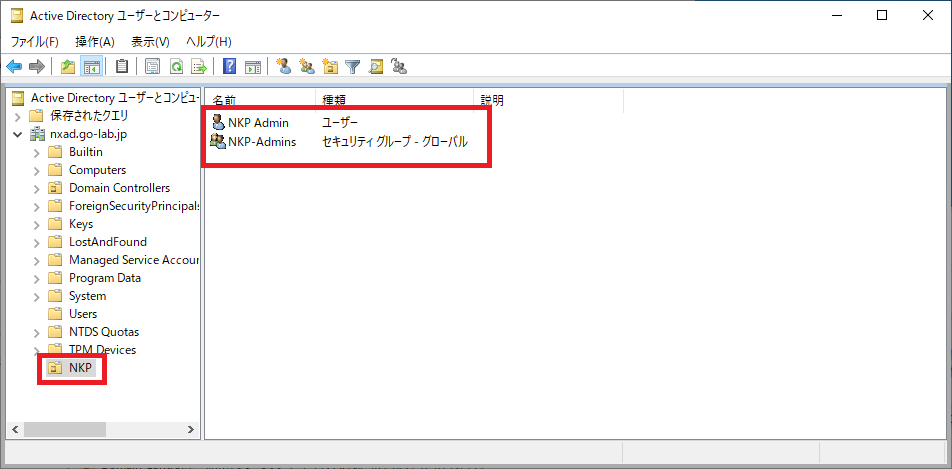Toggle the action pane toolbar icon
952x469 pixels.
point(253,66)
